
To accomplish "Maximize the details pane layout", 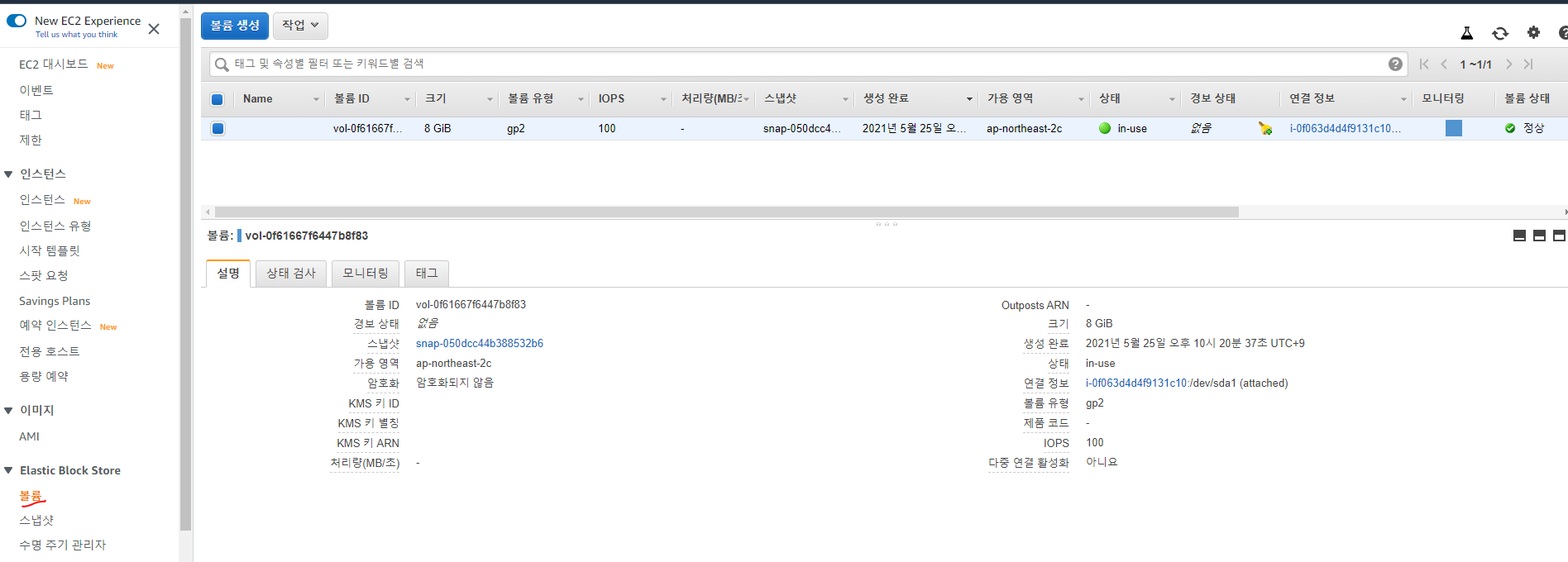I will point(1559,236).
